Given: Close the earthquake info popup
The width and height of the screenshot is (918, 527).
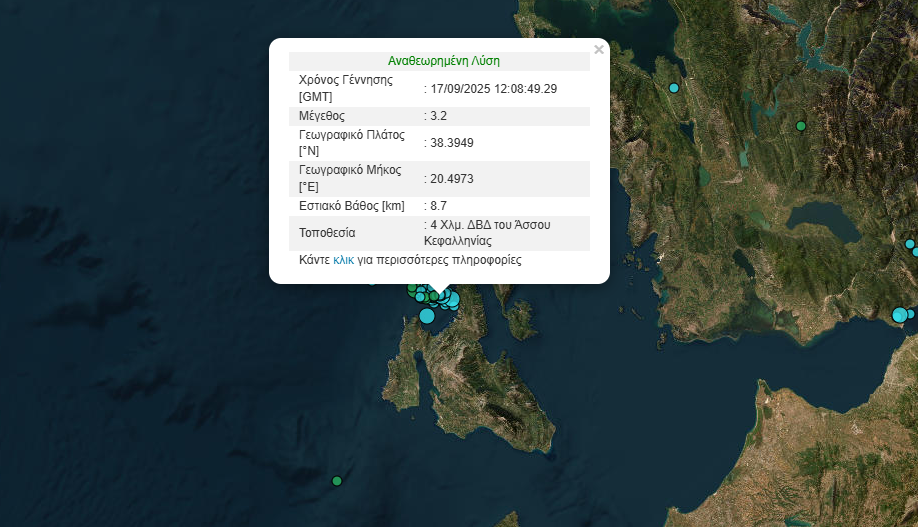Looking at the screenshot, I should [598, 50].
